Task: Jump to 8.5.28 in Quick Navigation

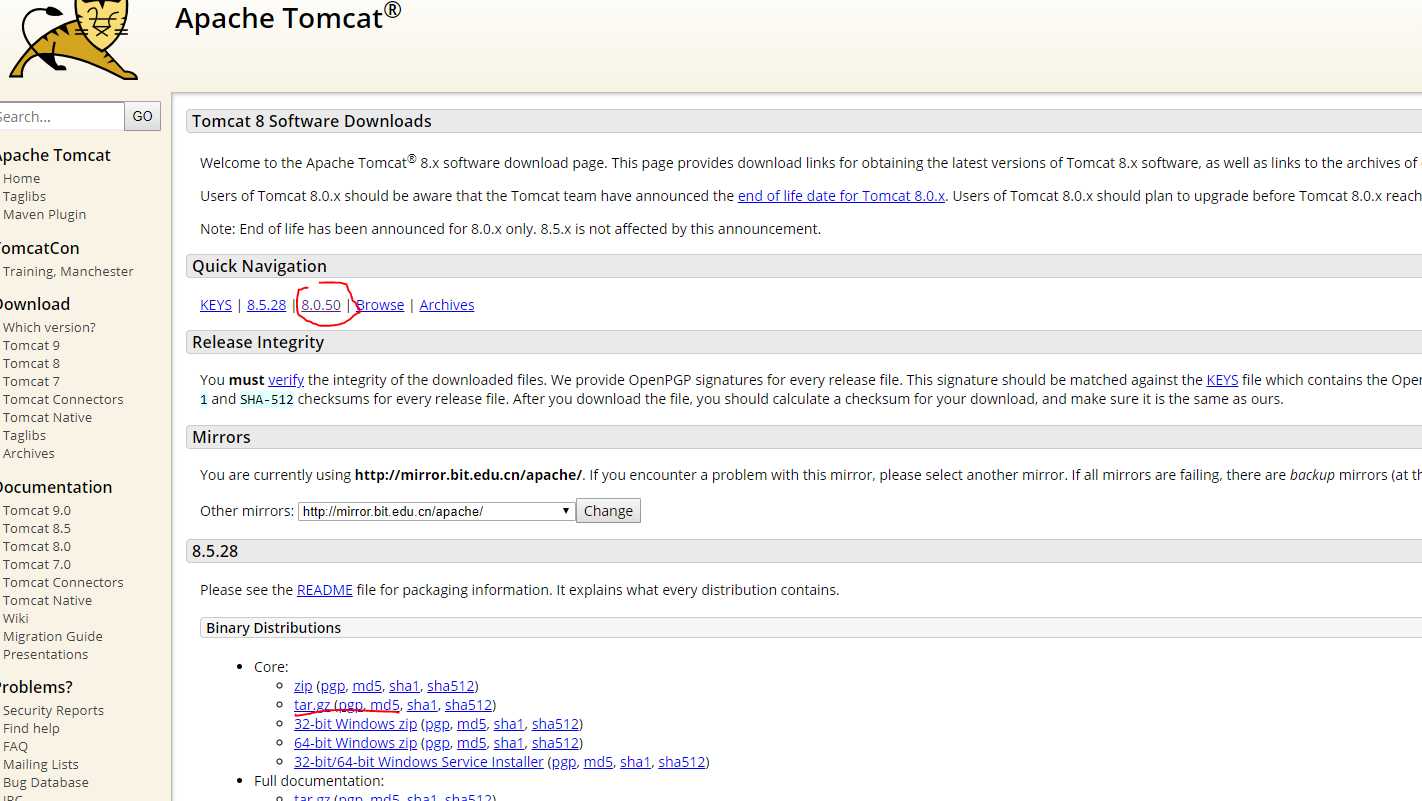Action: 266,305
